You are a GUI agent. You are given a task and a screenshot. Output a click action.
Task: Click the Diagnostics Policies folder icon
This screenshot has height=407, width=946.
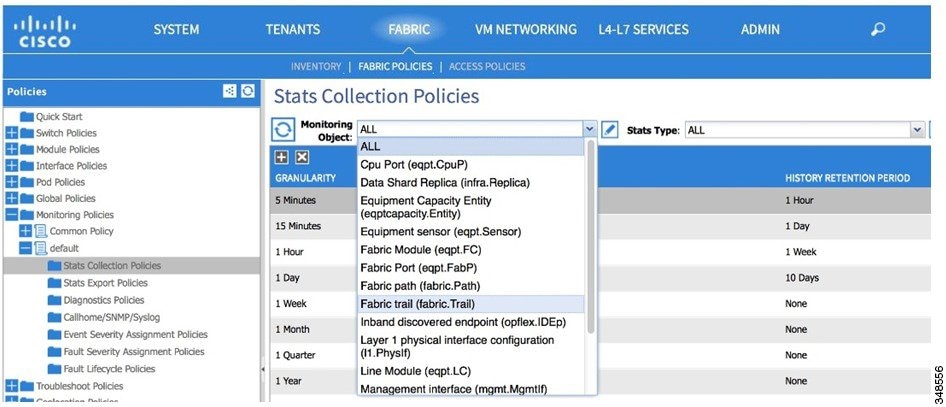click(x=54, y=300)
